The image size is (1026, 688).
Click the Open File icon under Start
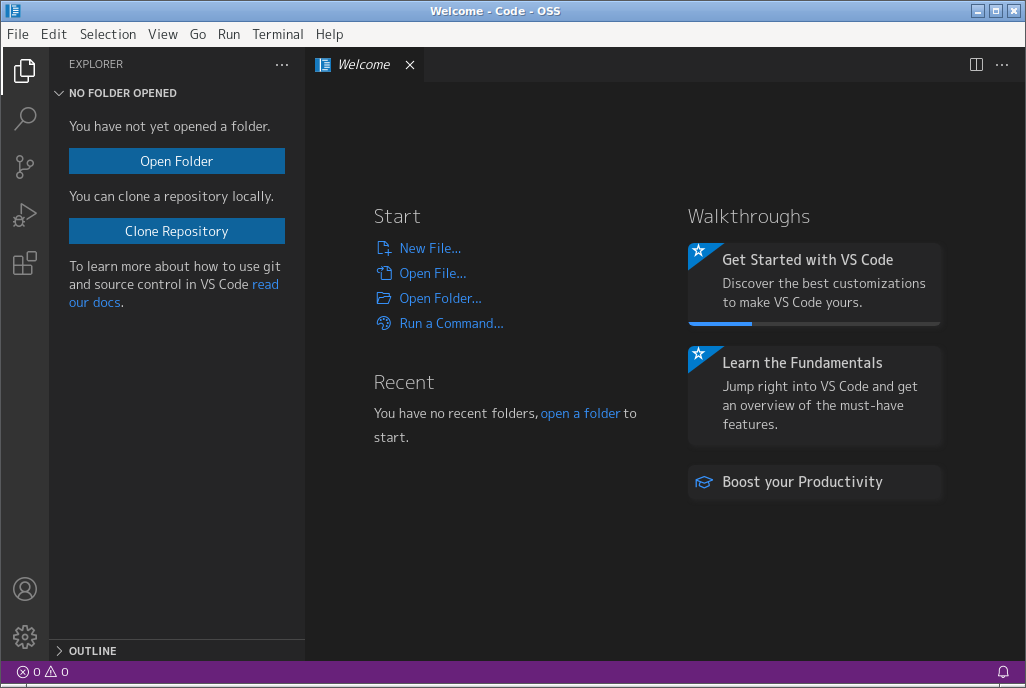383,273
